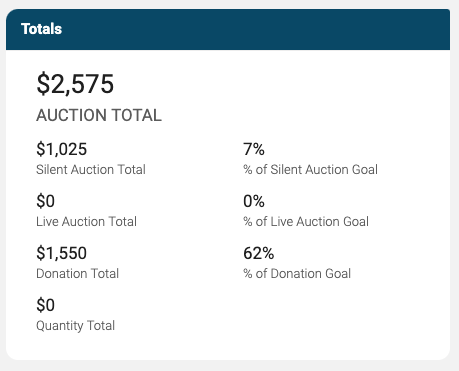This screenshot has height=371, width=459.
Task: Click the percent symbol beside 62
Action: tap(268, 253)
